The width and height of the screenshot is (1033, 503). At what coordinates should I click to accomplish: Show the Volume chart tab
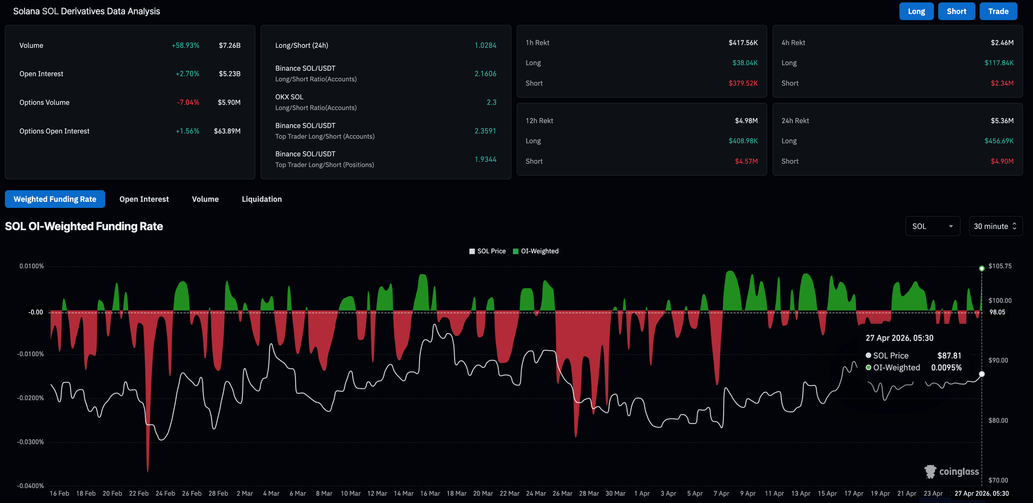pyautogui.click(x=205, y=199)
